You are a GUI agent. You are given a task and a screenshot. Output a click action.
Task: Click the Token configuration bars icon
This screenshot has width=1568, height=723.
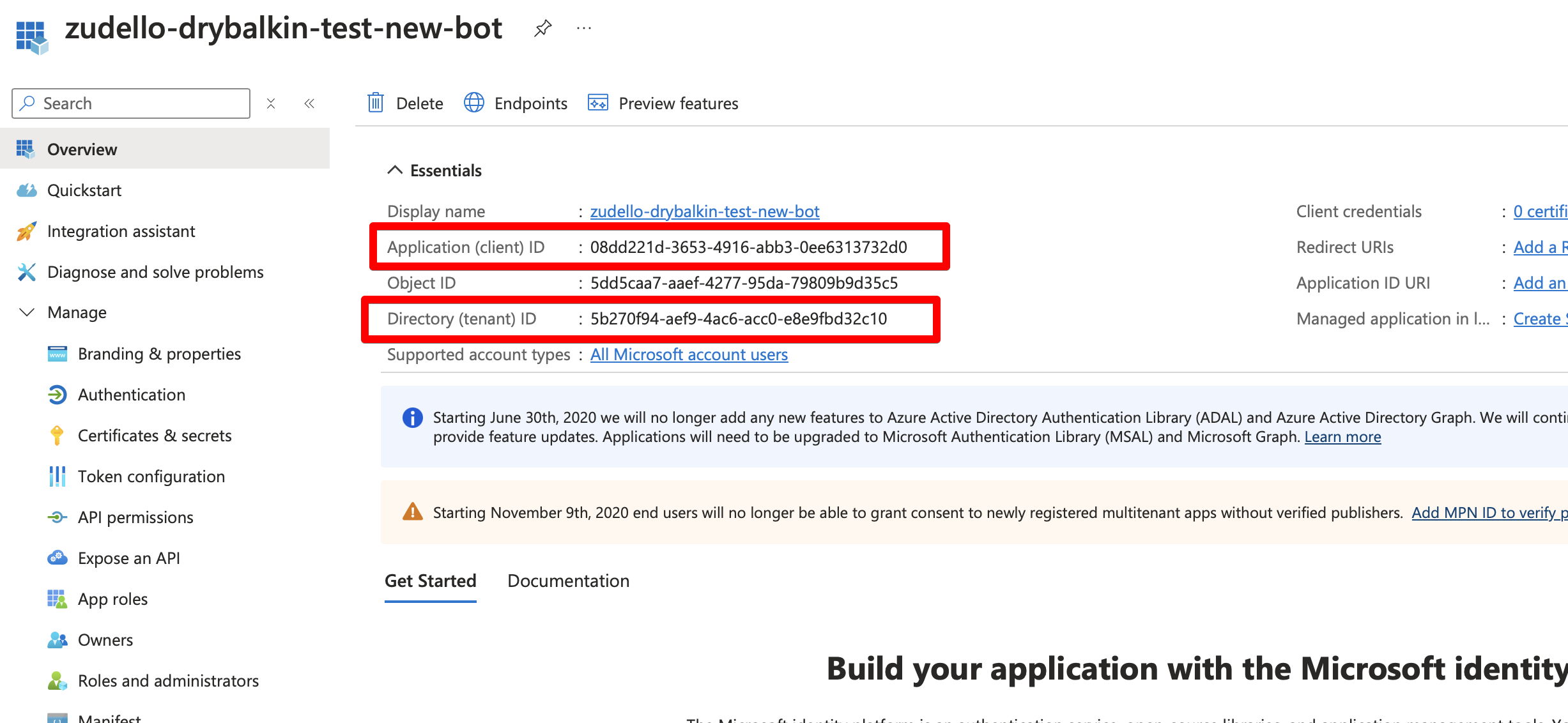57,476
